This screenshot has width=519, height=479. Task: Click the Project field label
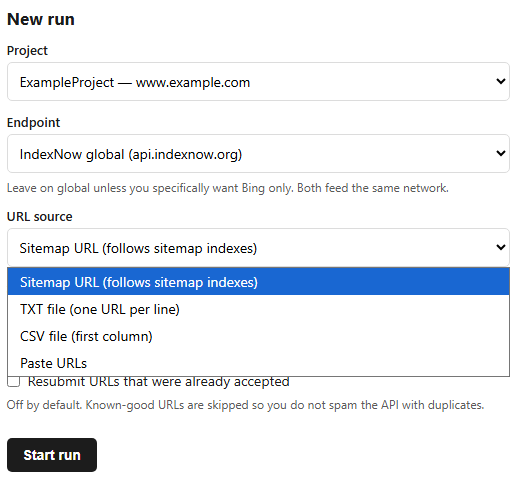pos(27,51)
